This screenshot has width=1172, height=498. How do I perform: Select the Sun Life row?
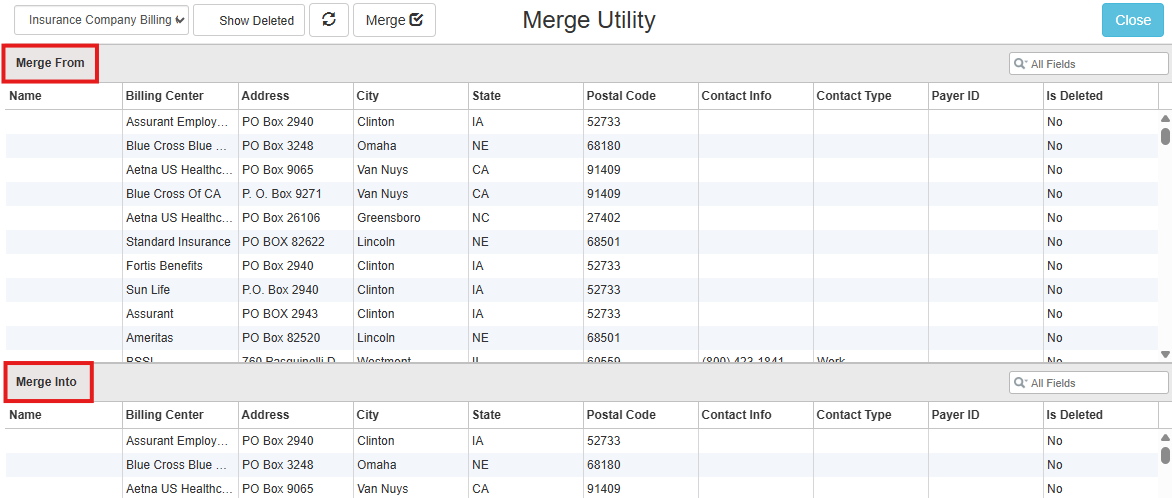(x=582, y=289)
